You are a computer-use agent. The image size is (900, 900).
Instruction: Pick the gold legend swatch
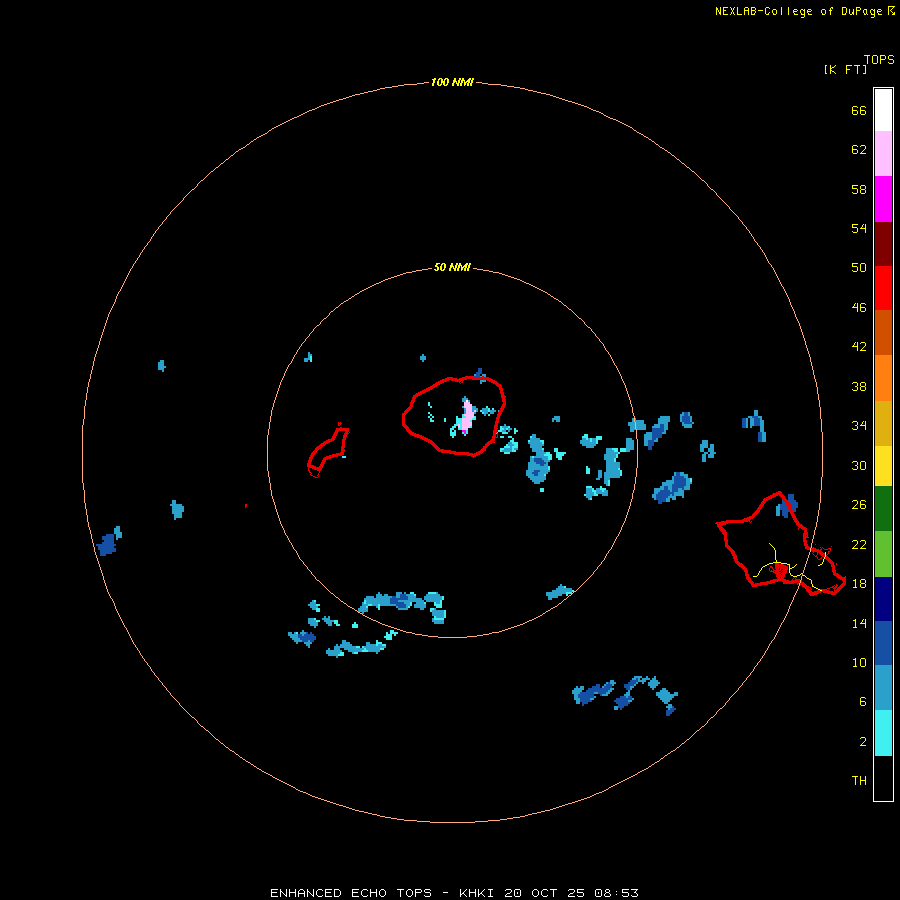883,423
